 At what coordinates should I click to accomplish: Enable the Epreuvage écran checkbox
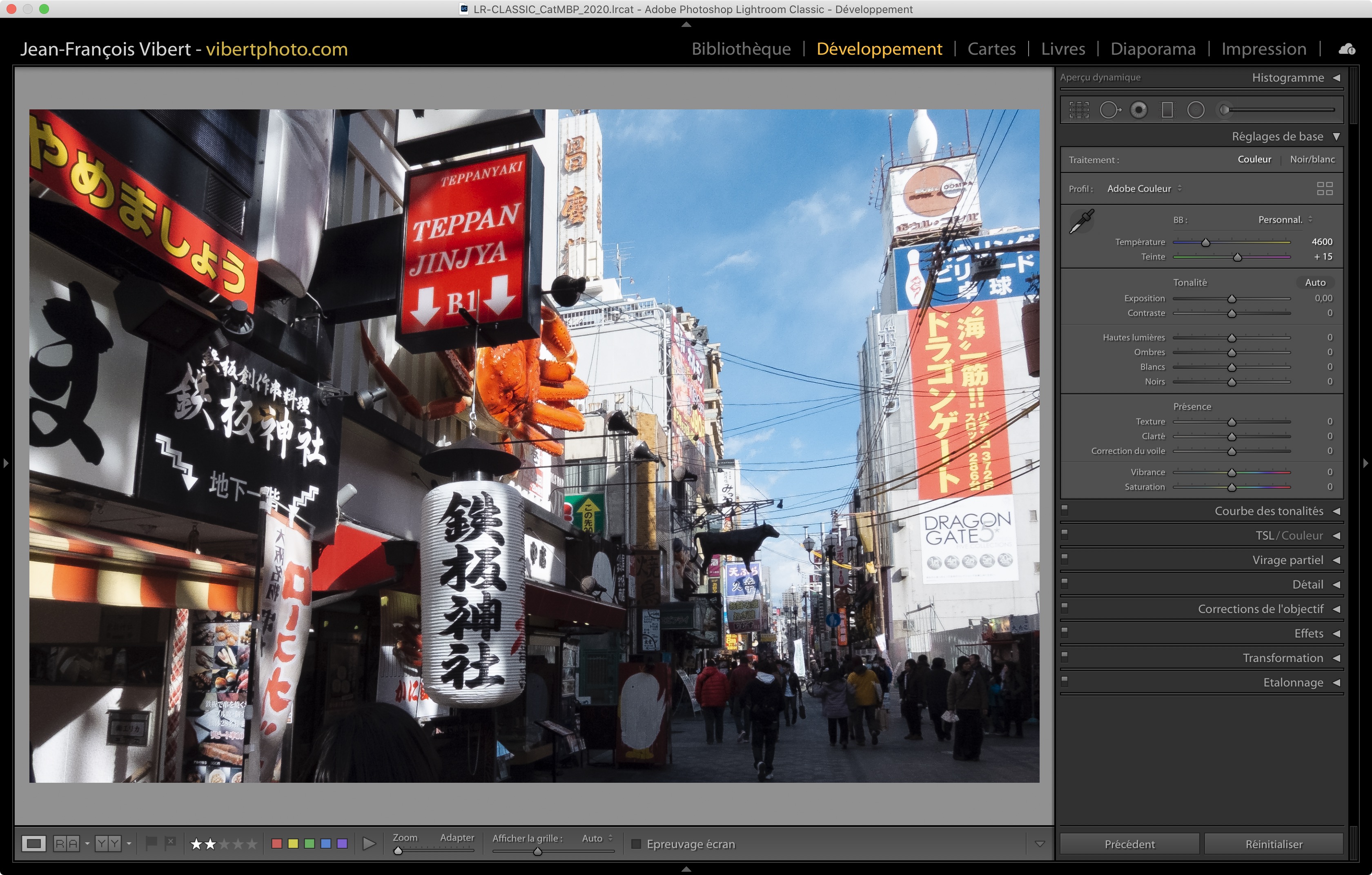(x=637, y=844)
